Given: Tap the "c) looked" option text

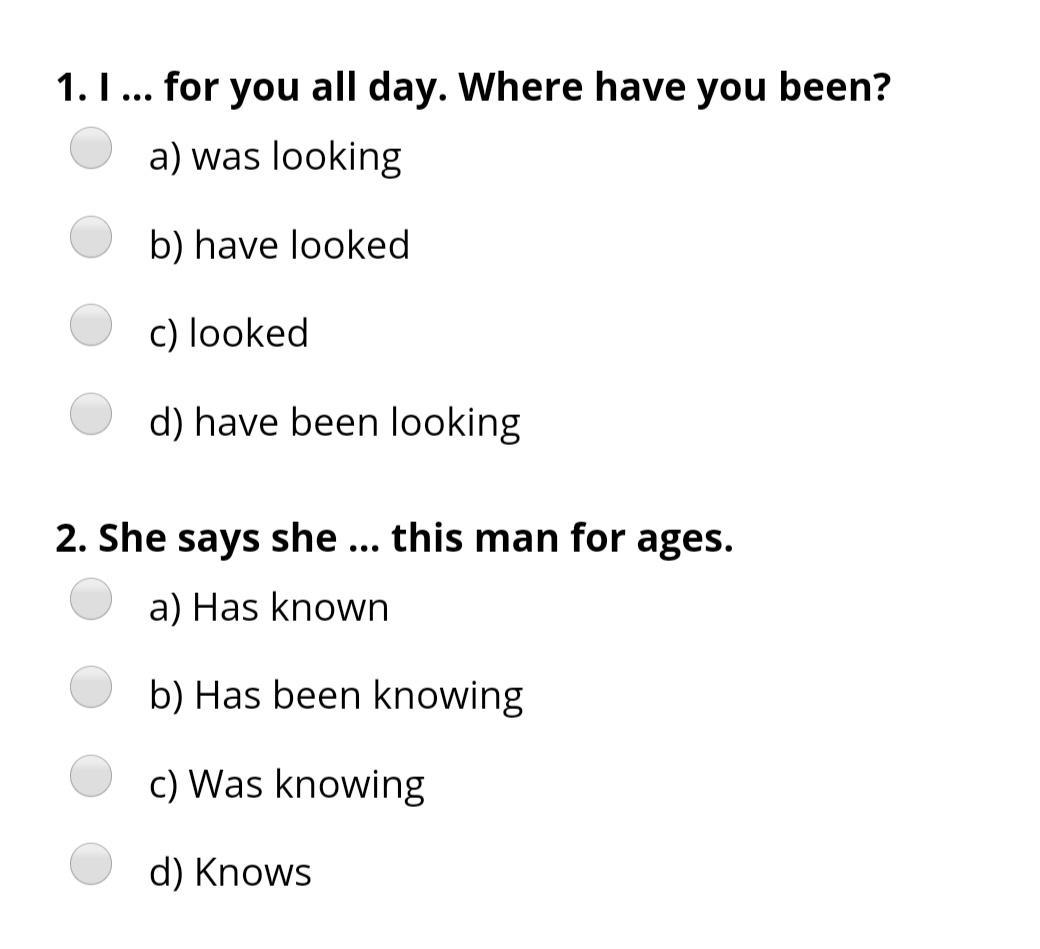Looking at the screenshot, I should tap(228, 334).
